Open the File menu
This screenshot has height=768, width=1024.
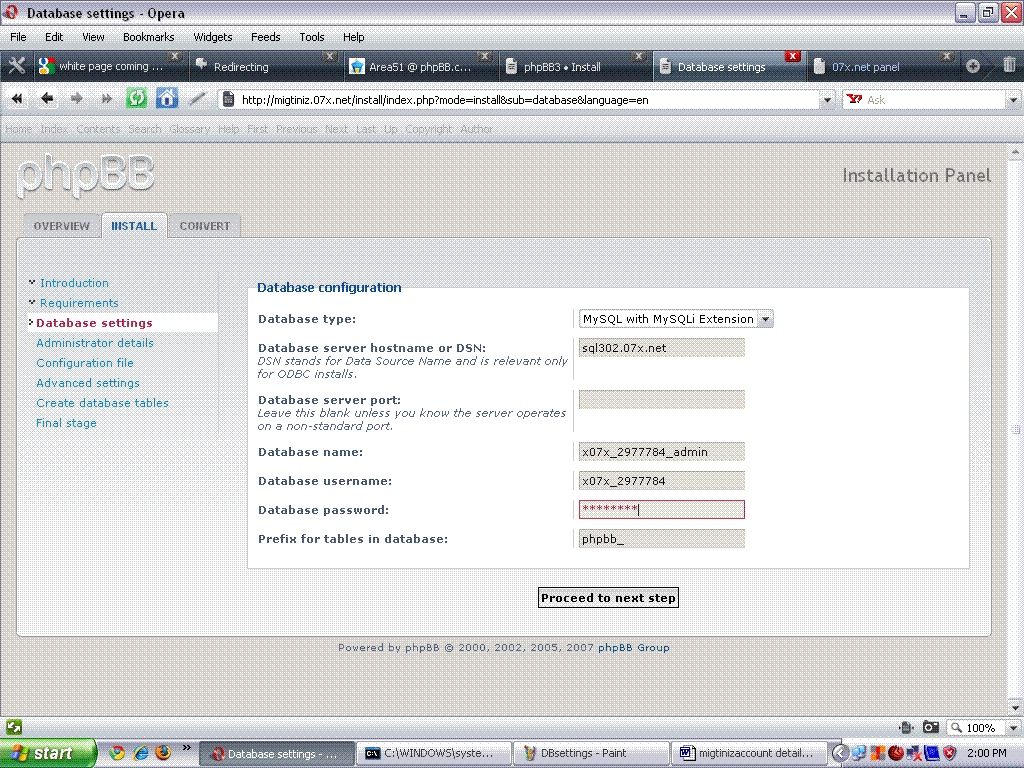18,37
